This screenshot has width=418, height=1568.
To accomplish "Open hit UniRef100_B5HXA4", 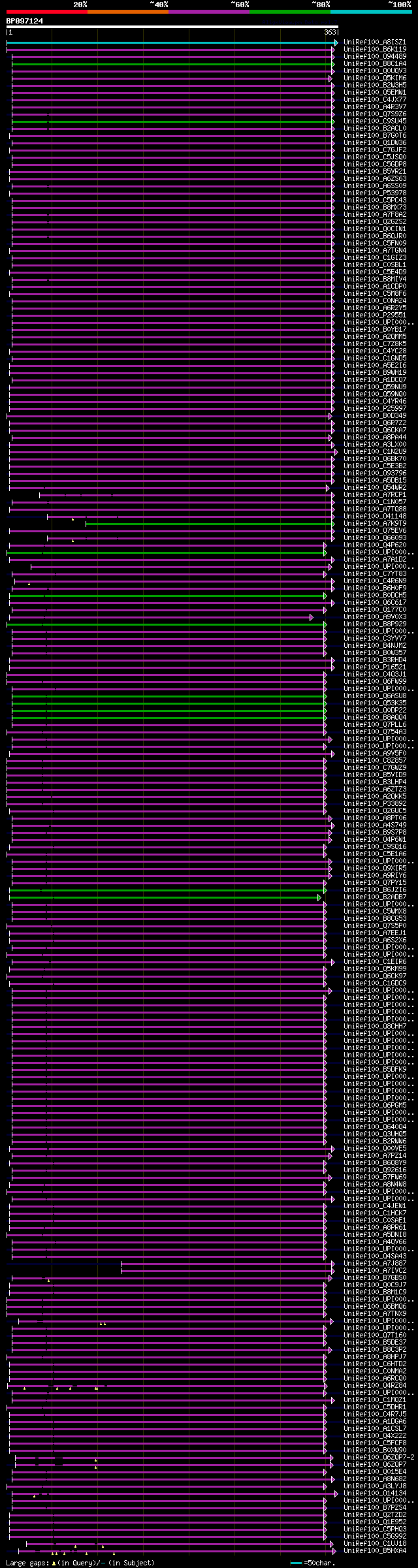I will click(x=375, y=1551).
